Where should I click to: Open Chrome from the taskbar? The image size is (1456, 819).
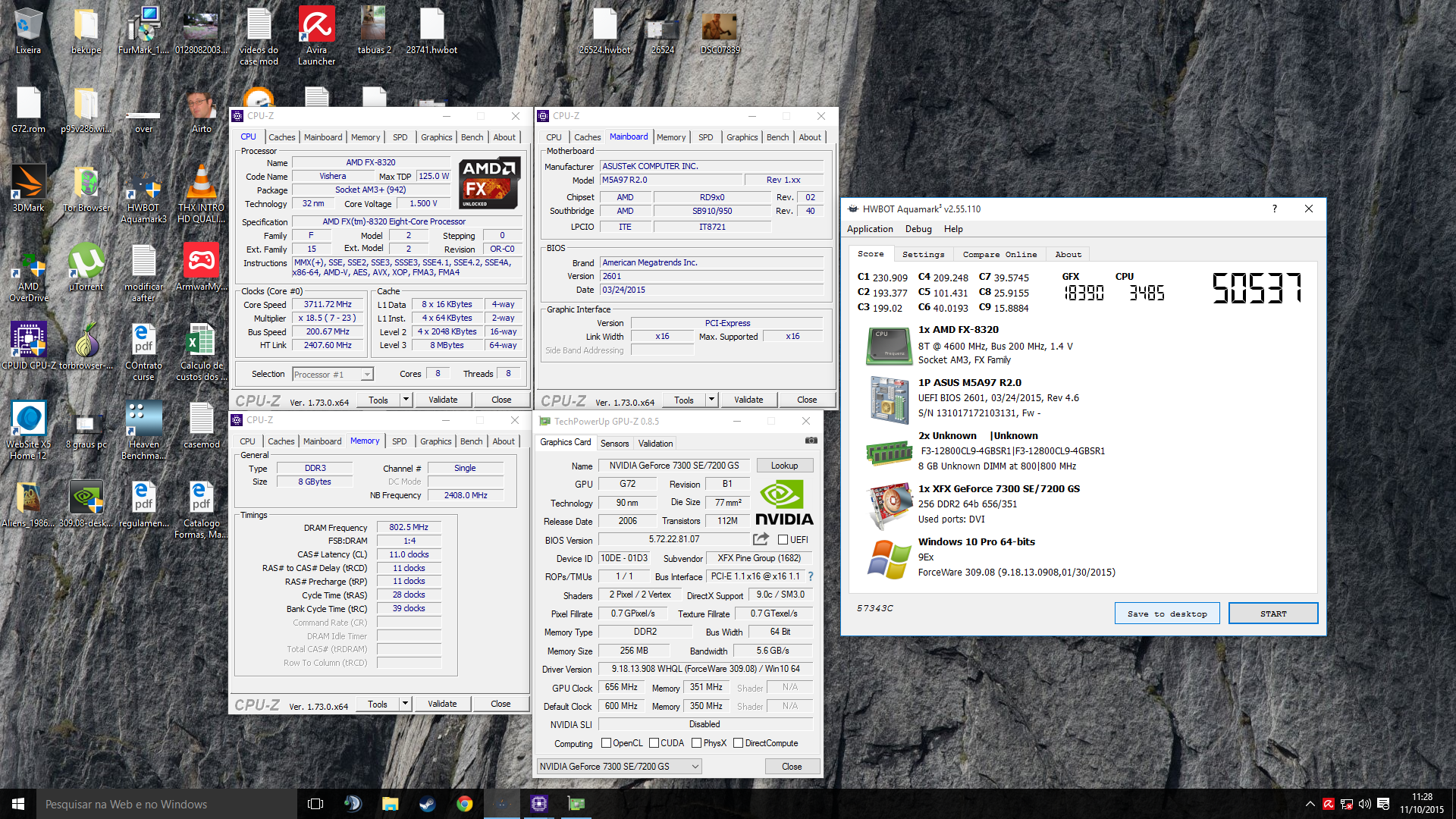[464, 804]
